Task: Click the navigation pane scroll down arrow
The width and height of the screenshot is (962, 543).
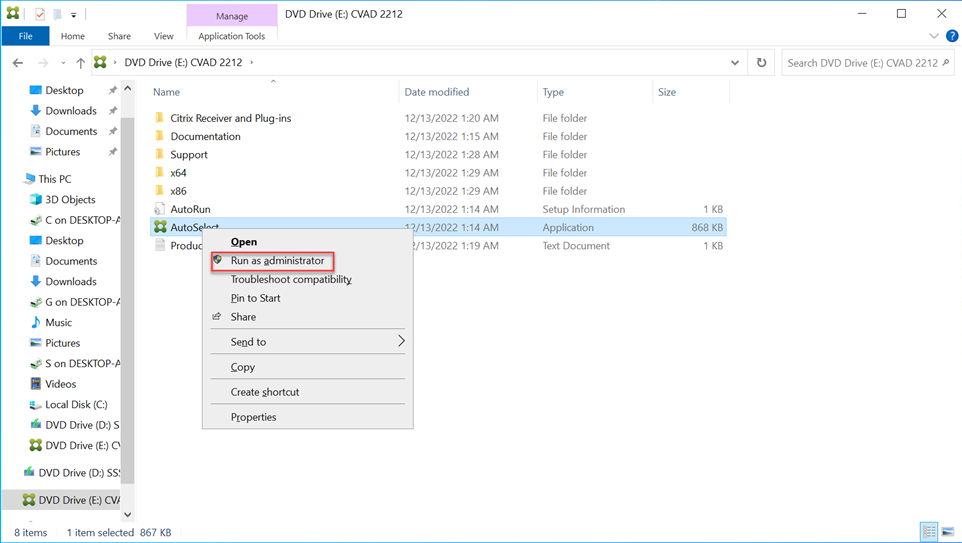Action: pos(127,515)
